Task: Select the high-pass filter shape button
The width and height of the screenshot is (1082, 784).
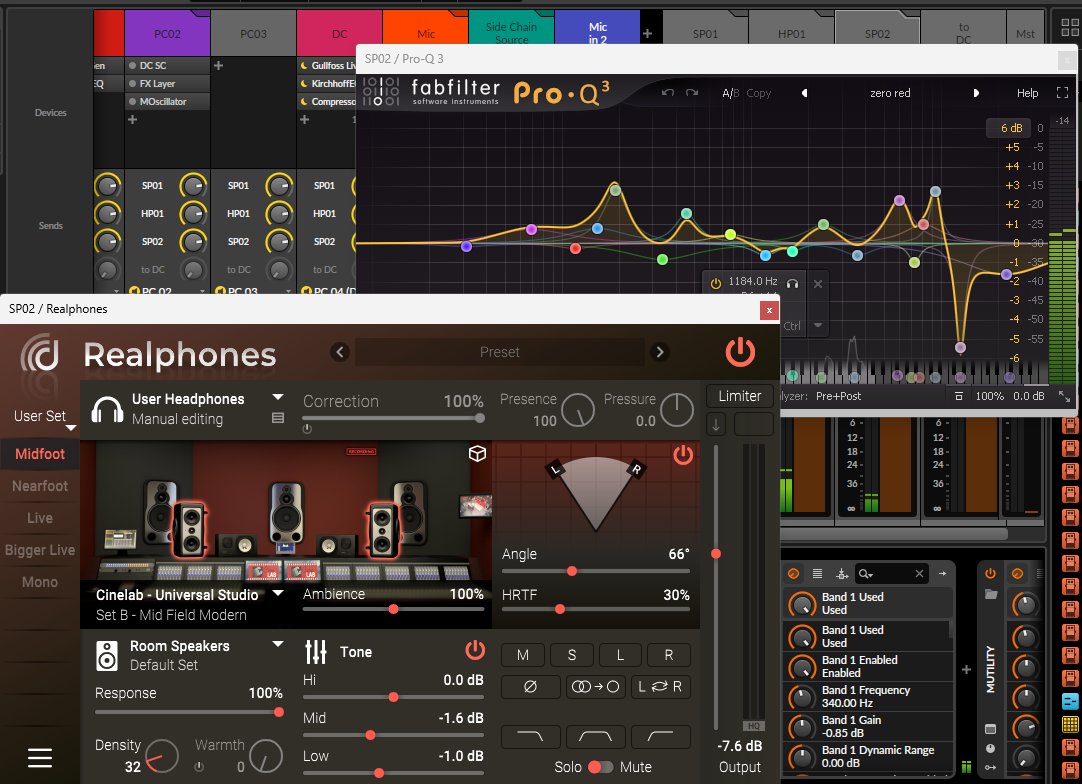Action: (x=660, y=737)
